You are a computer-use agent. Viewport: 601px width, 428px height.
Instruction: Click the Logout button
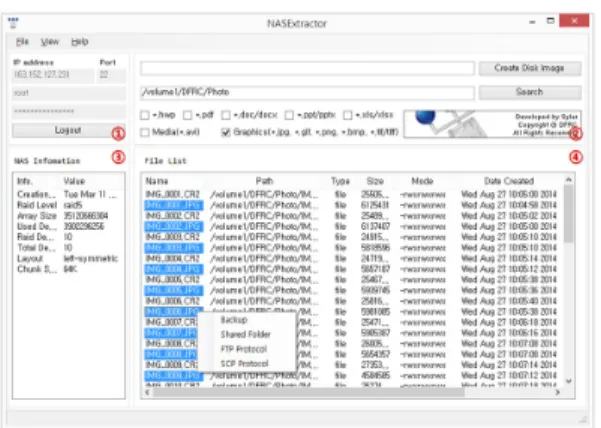click(68, 130)
